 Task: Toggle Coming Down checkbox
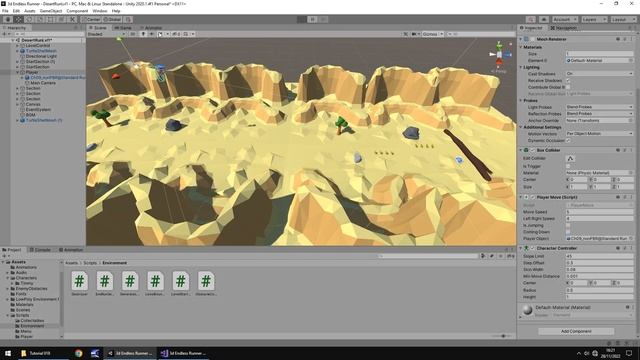click(568, 232)
